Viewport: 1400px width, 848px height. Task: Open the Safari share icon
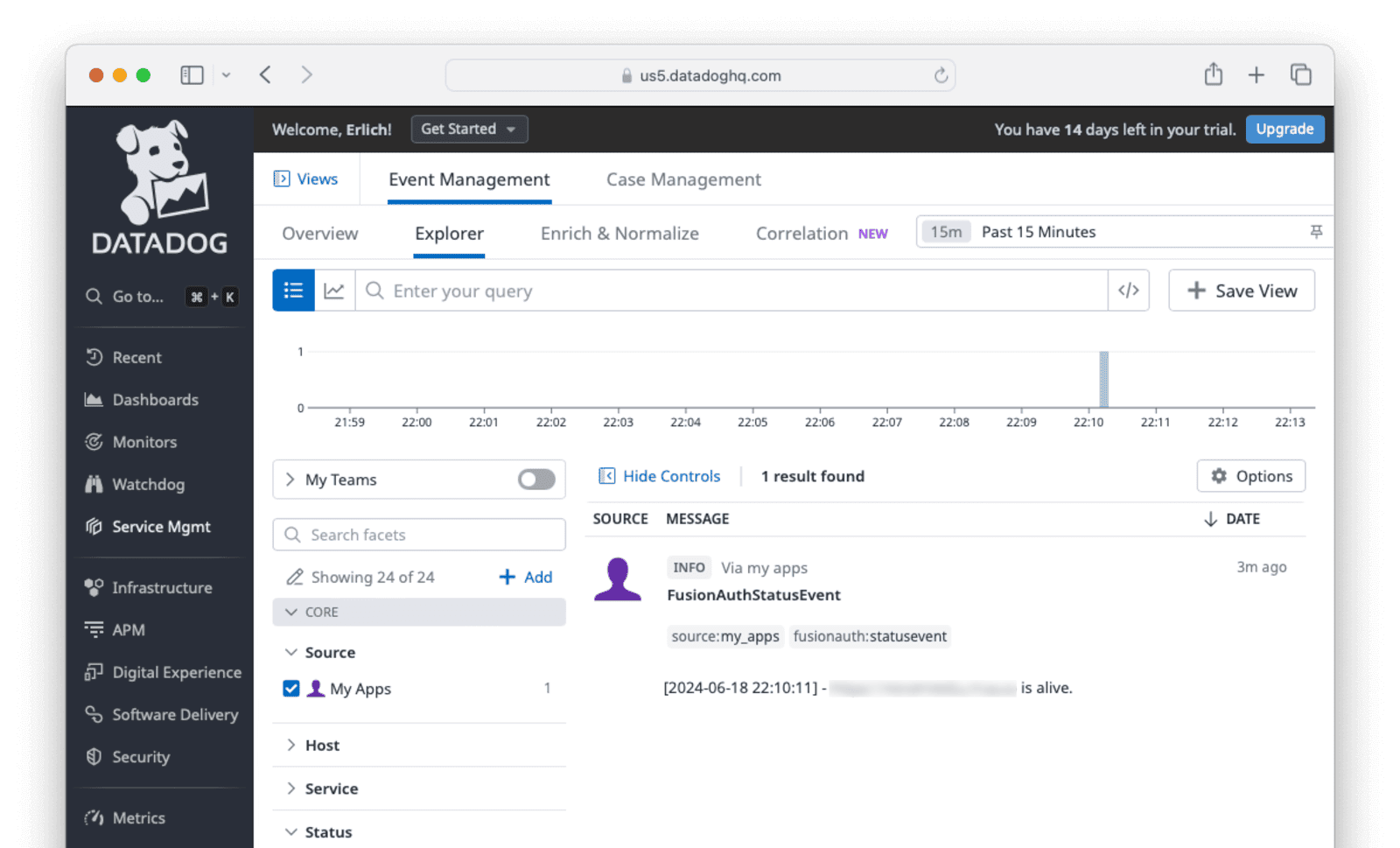click(1213, 74)
